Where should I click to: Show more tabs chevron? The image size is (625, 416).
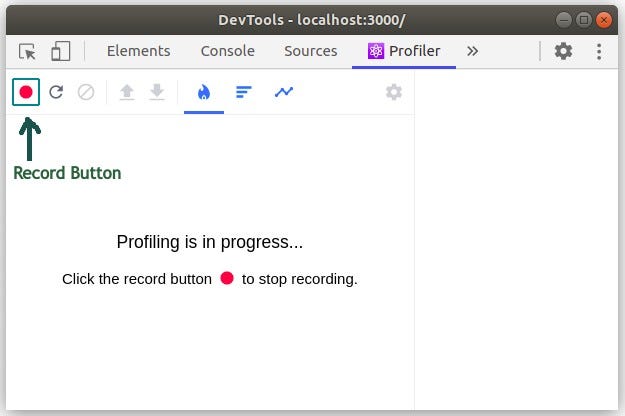[x=472, y=51]
